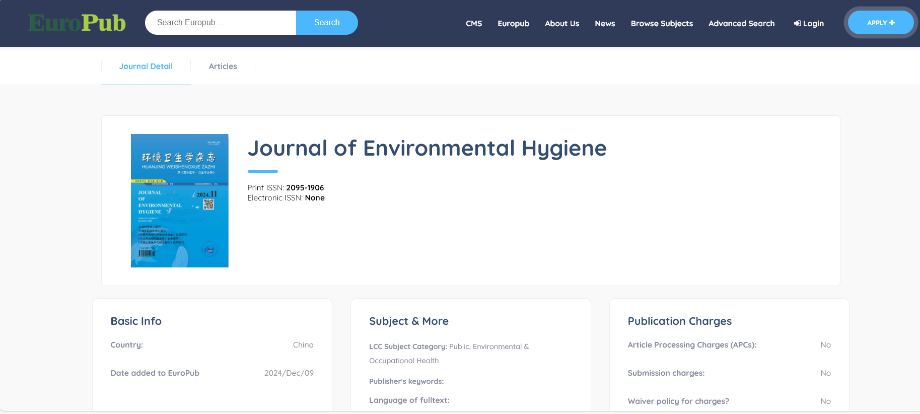Viewport: 920px width, 414px height.
Task: Click the Submission charges label
Action: (x=666, y=373)
